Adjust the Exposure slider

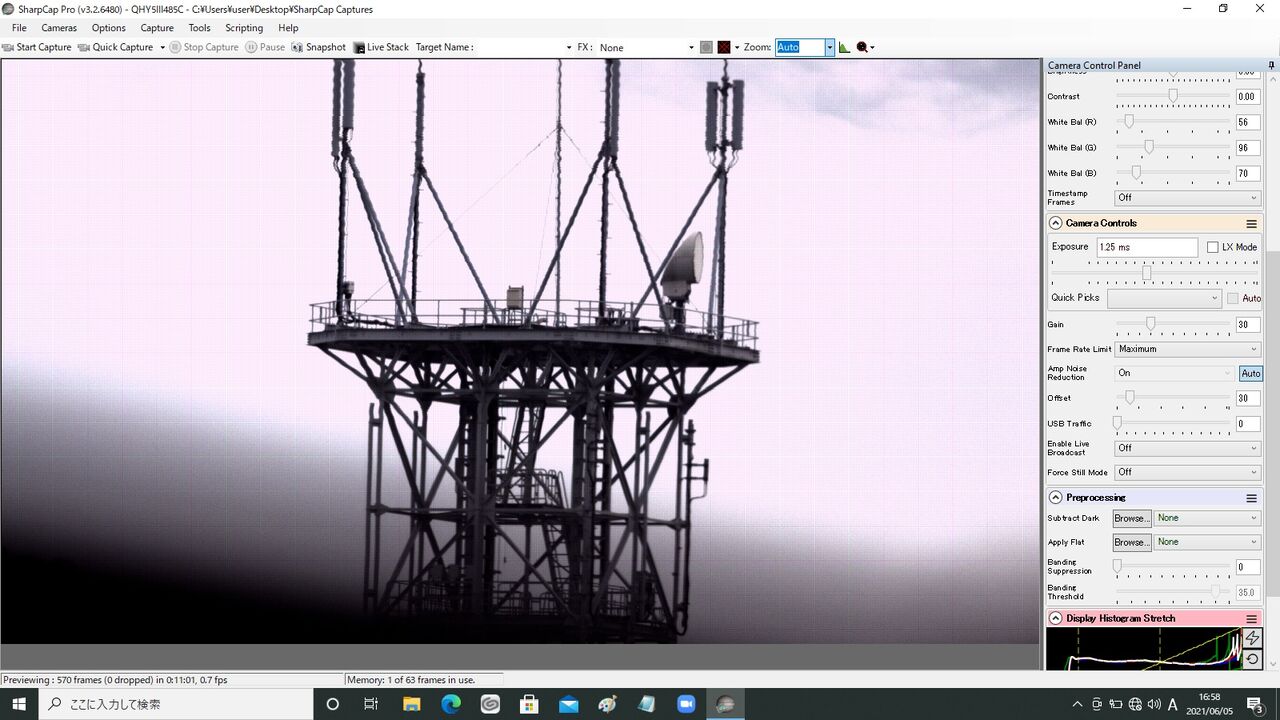click(1154, 273)
